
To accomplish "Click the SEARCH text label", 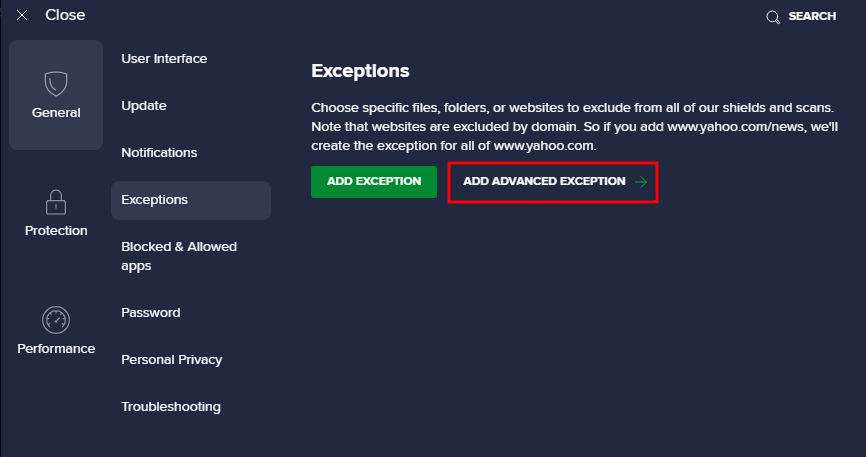I will [812, 17].
